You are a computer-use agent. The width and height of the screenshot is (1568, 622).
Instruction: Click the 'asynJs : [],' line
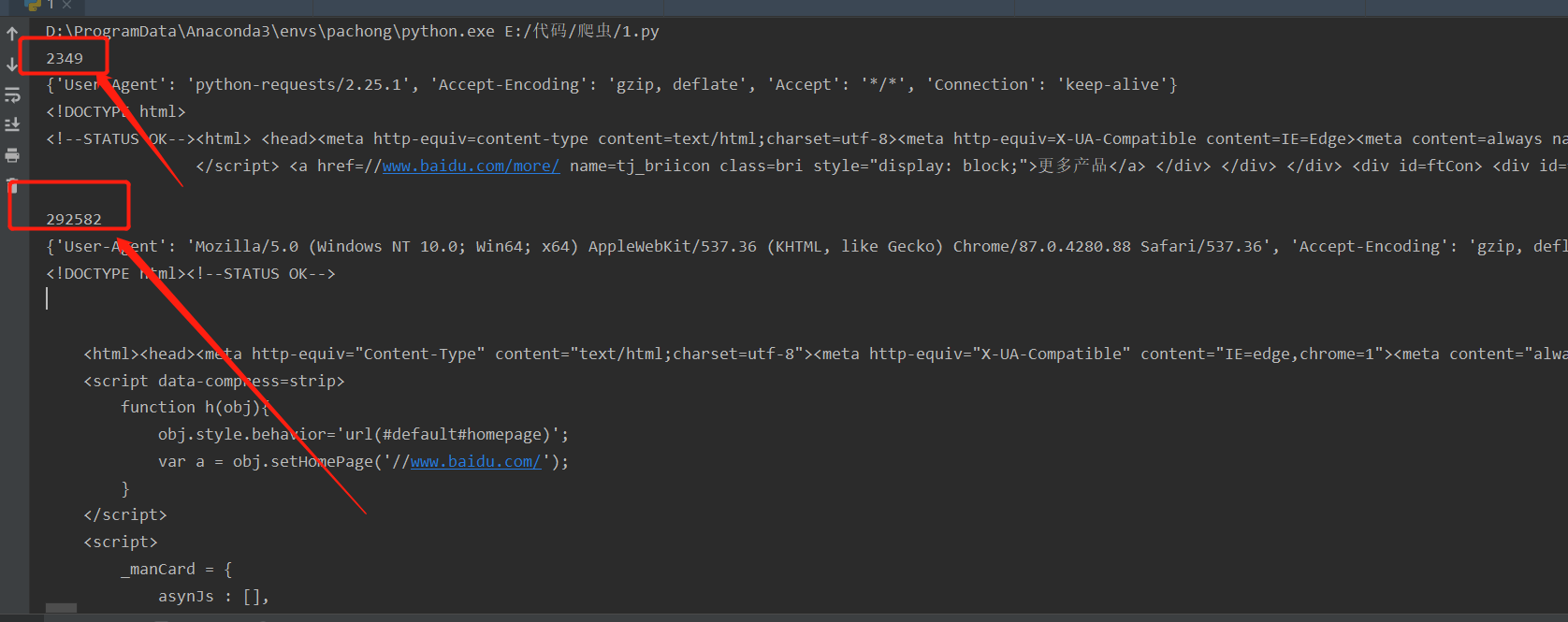[x=214, y=596]
